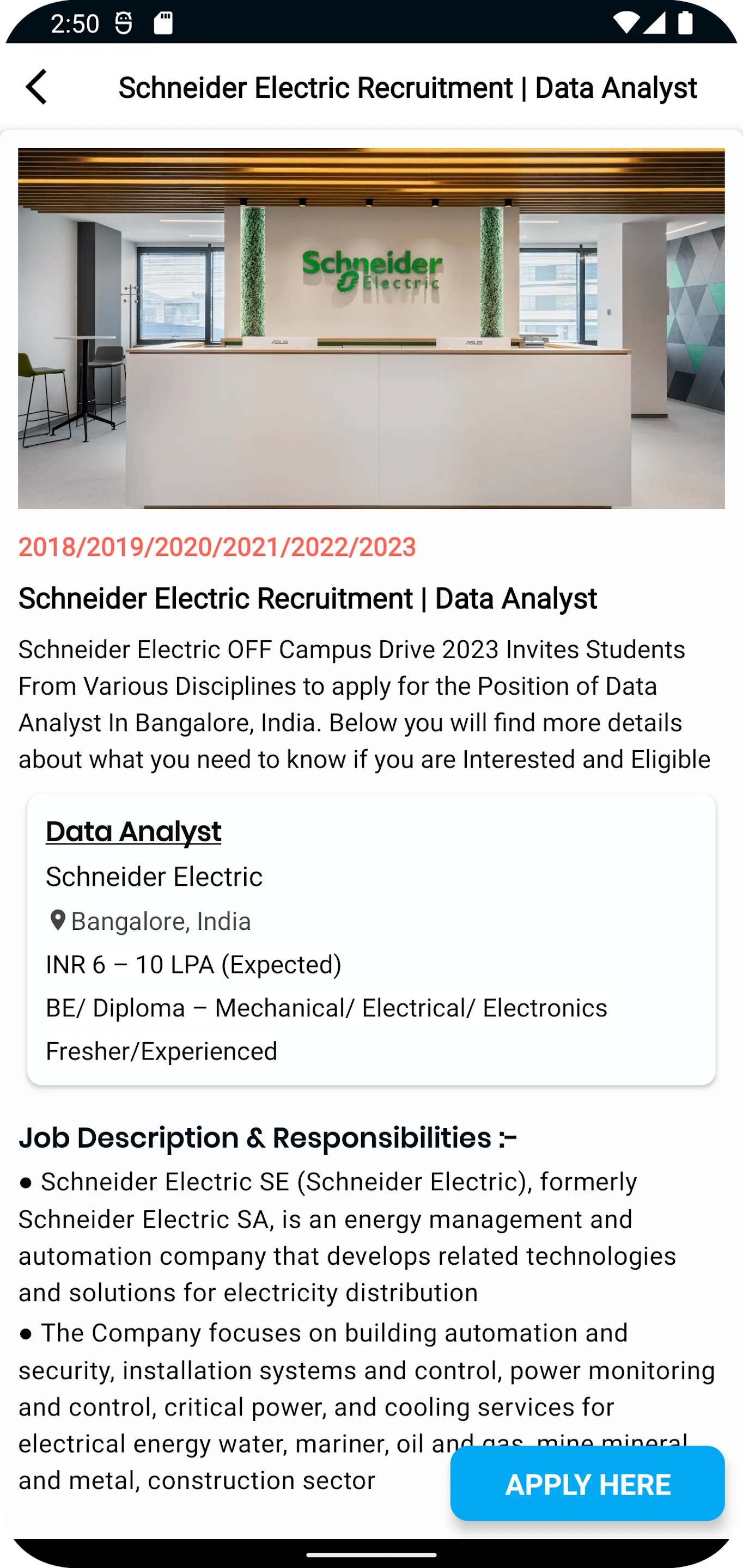
Task: Tap the face notification icon in status bar
Action: (x=124, y=23)
